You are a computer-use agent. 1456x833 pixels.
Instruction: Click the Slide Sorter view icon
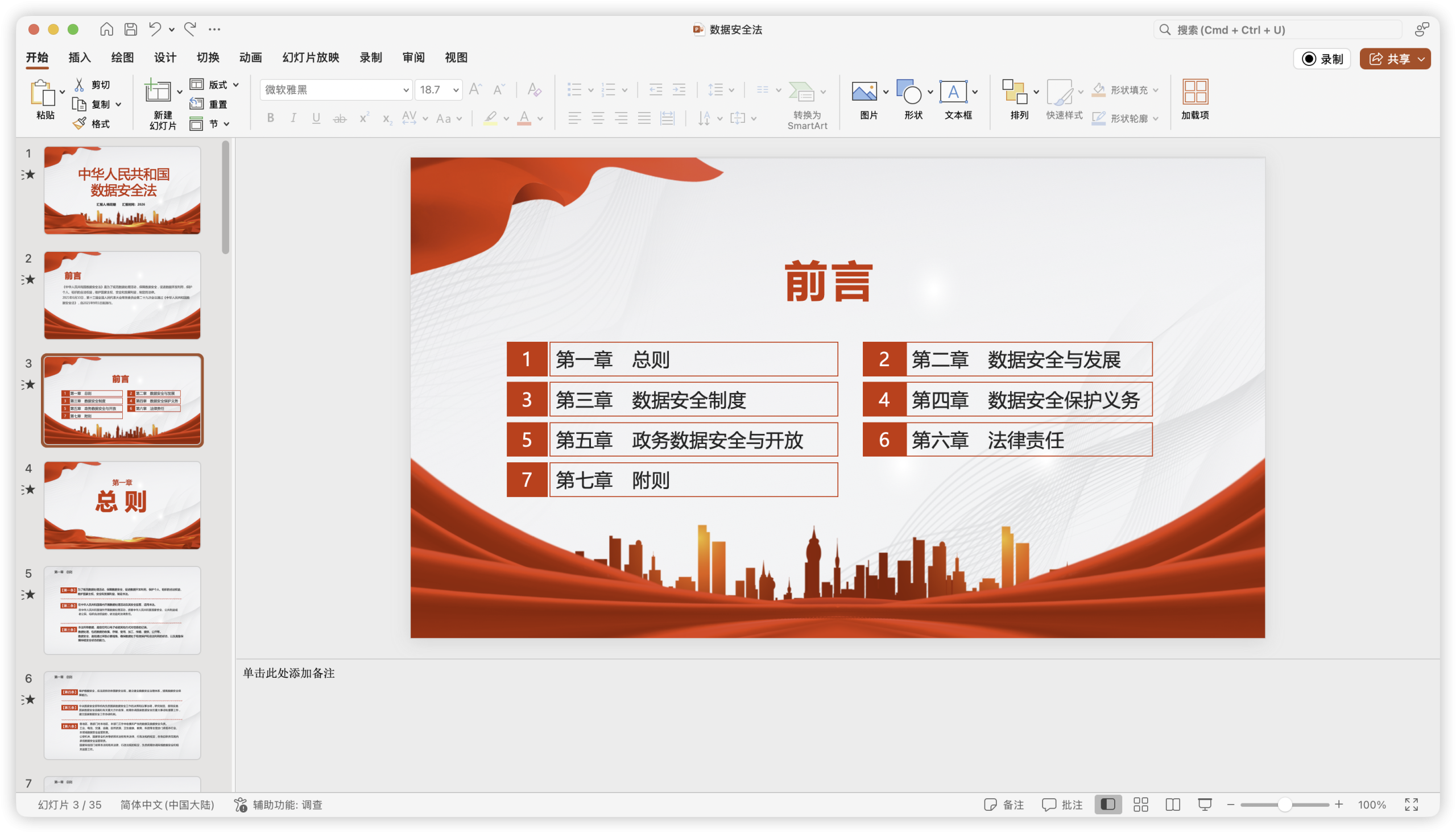click(1140, 805)
